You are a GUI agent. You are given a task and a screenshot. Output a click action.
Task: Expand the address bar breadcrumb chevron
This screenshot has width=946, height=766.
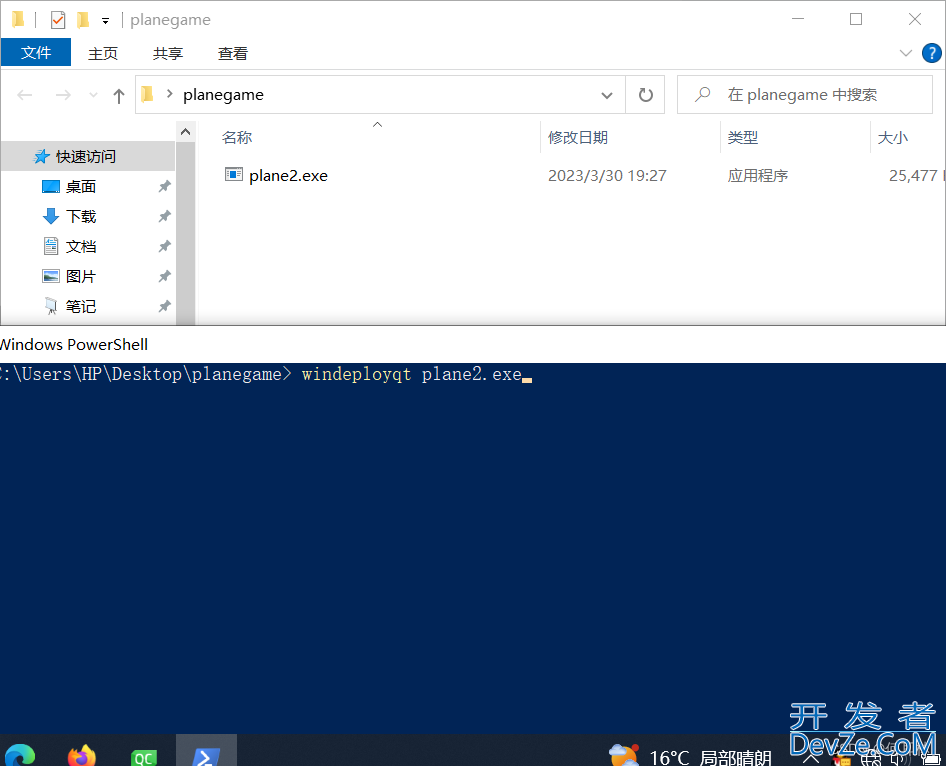click(170, 94)
